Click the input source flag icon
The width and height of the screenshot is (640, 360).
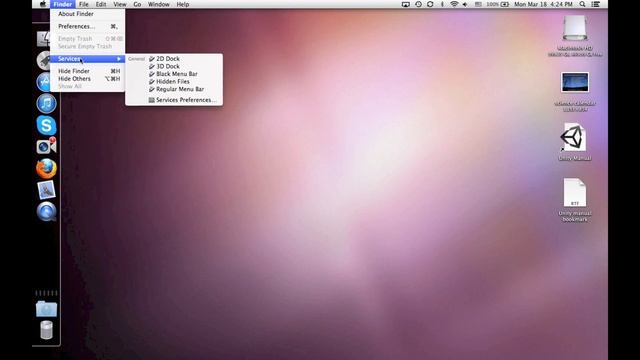coord(478,4)
